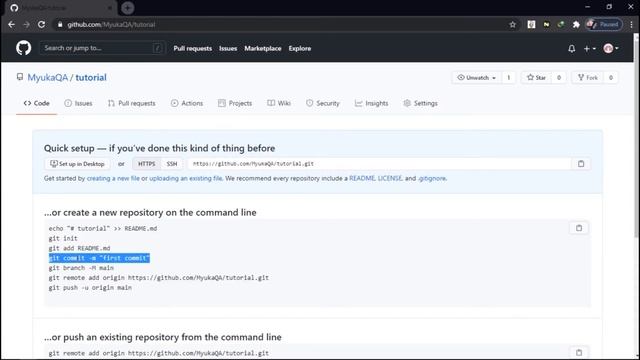
Task: Click Set up in Desktop button
Action: pyautogui.click(x=77, y=164)
